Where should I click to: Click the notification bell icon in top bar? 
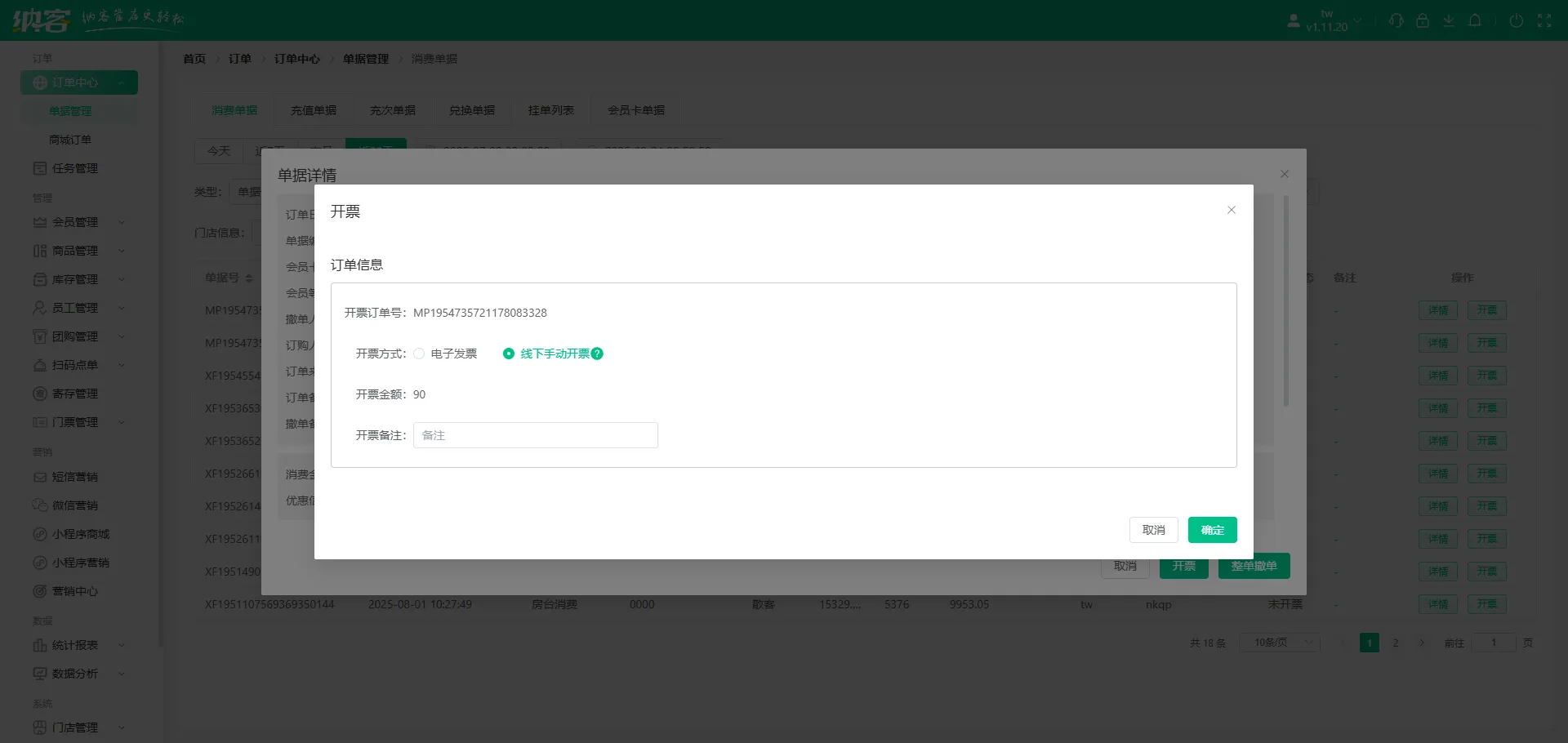point(1475,21)
